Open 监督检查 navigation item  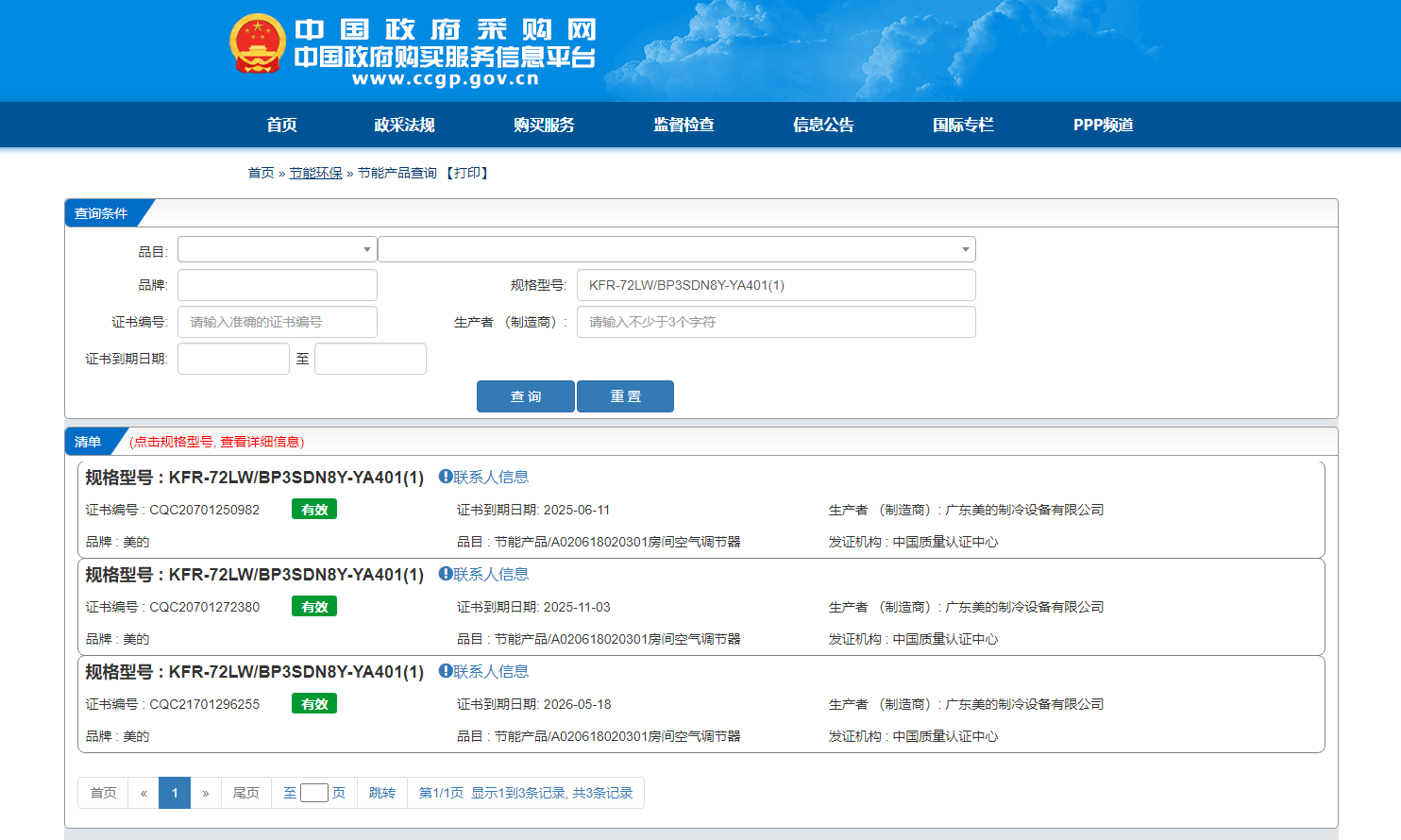[684, 125]
